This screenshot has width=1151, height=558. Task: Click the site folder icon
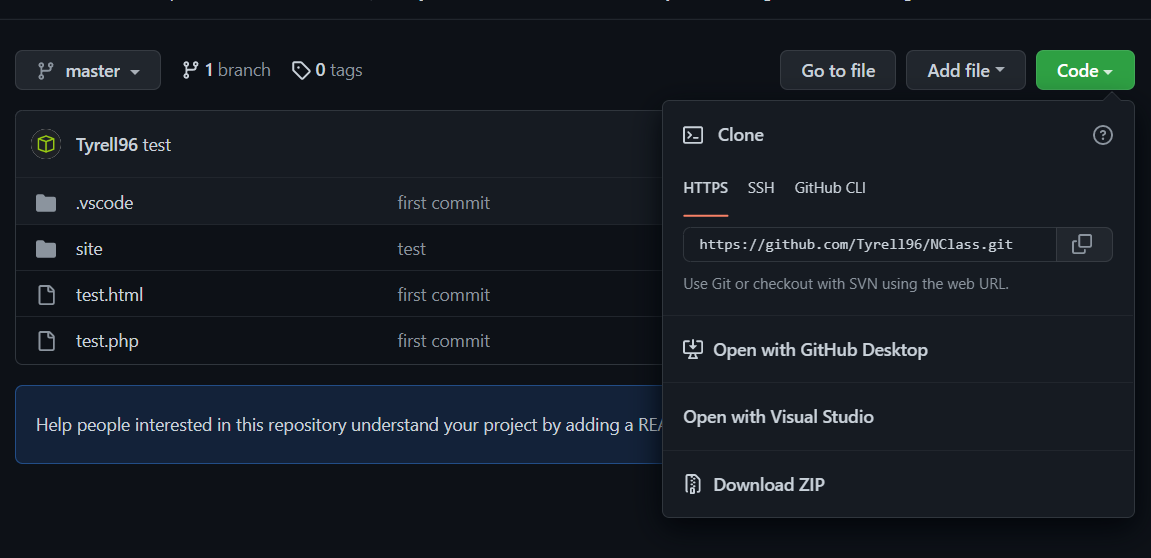pos(46,249)
